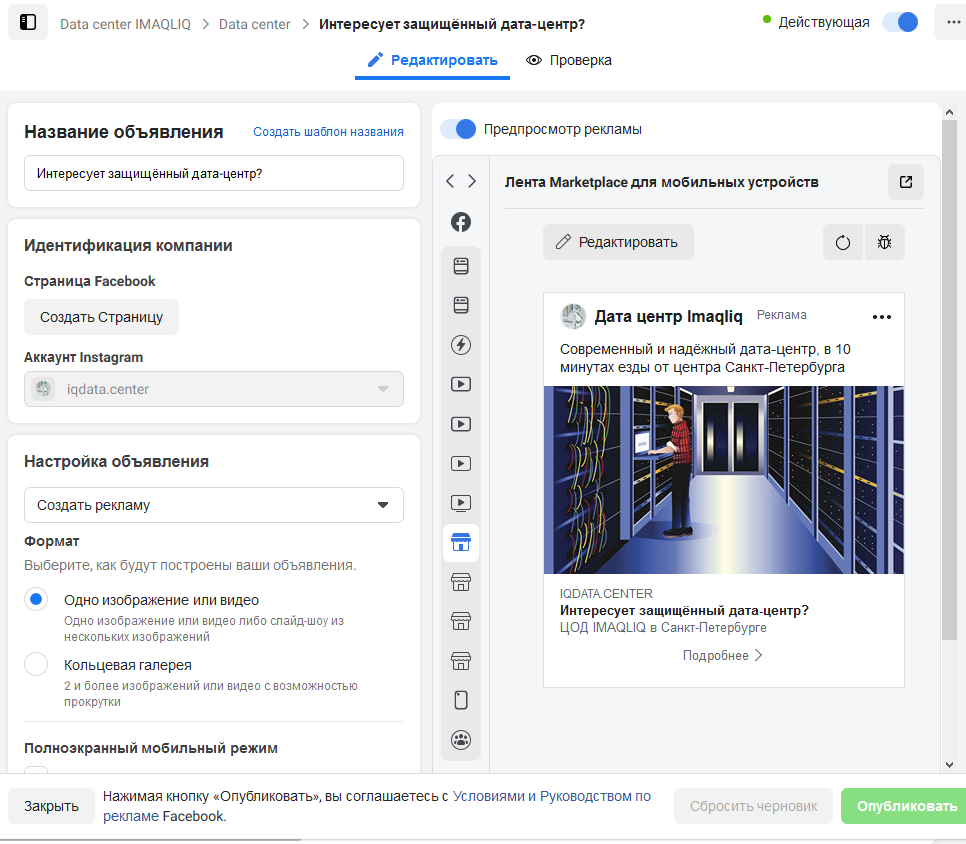Toggle the Действующая ad status switch
966x844 pixels.
[900, 22]
